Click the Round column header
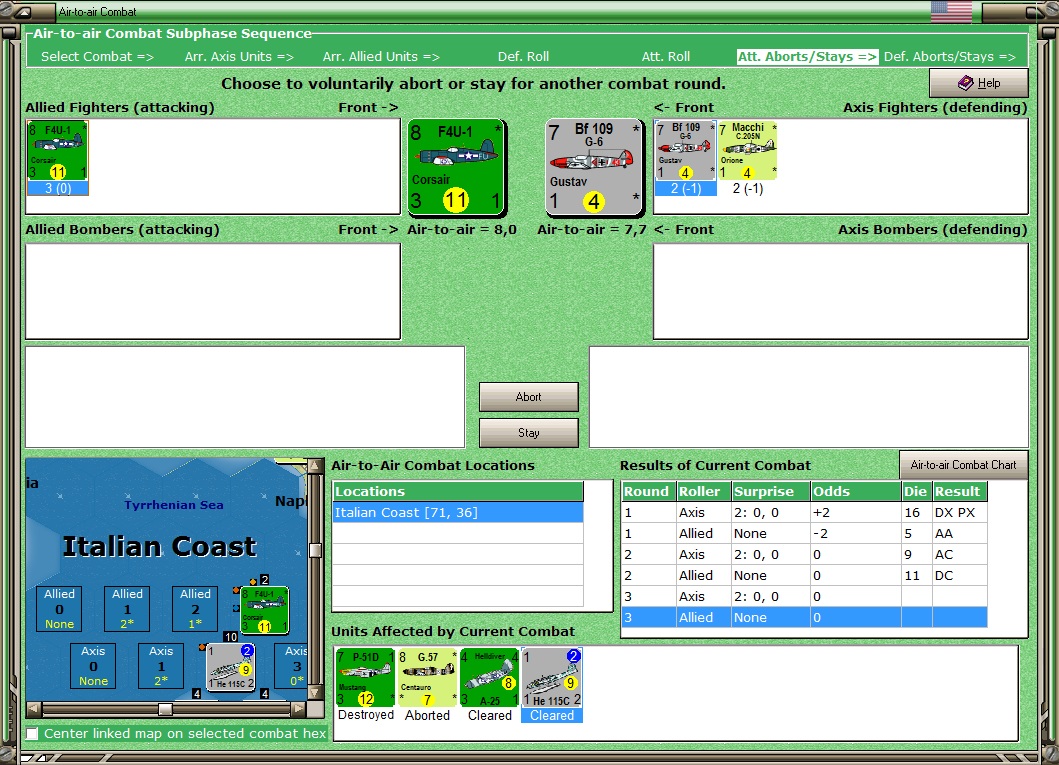 (648, 492)
